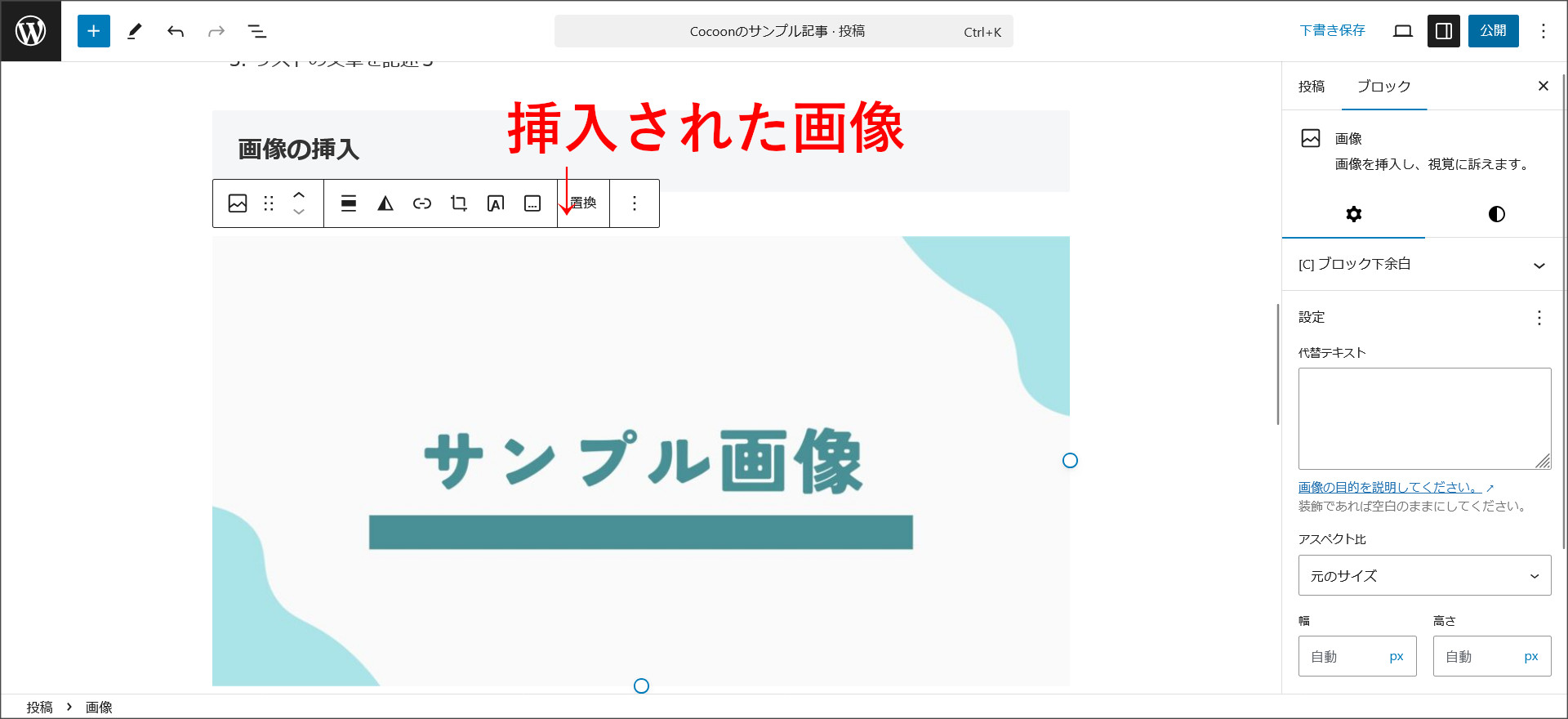Select the pencil tools icon
The height and width of the screenshot is (719, 1568).
click(x=135, y=31)
